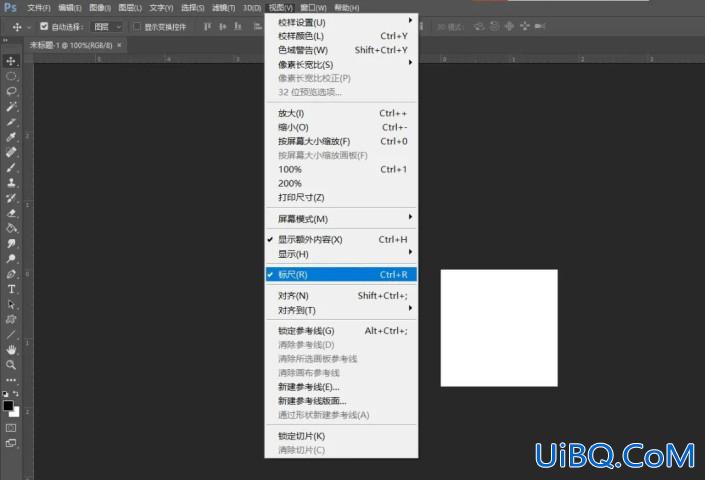Toggle the 标尺(R) rulers menu item
This screenshot has width=705, height=480.
point(341,275)
